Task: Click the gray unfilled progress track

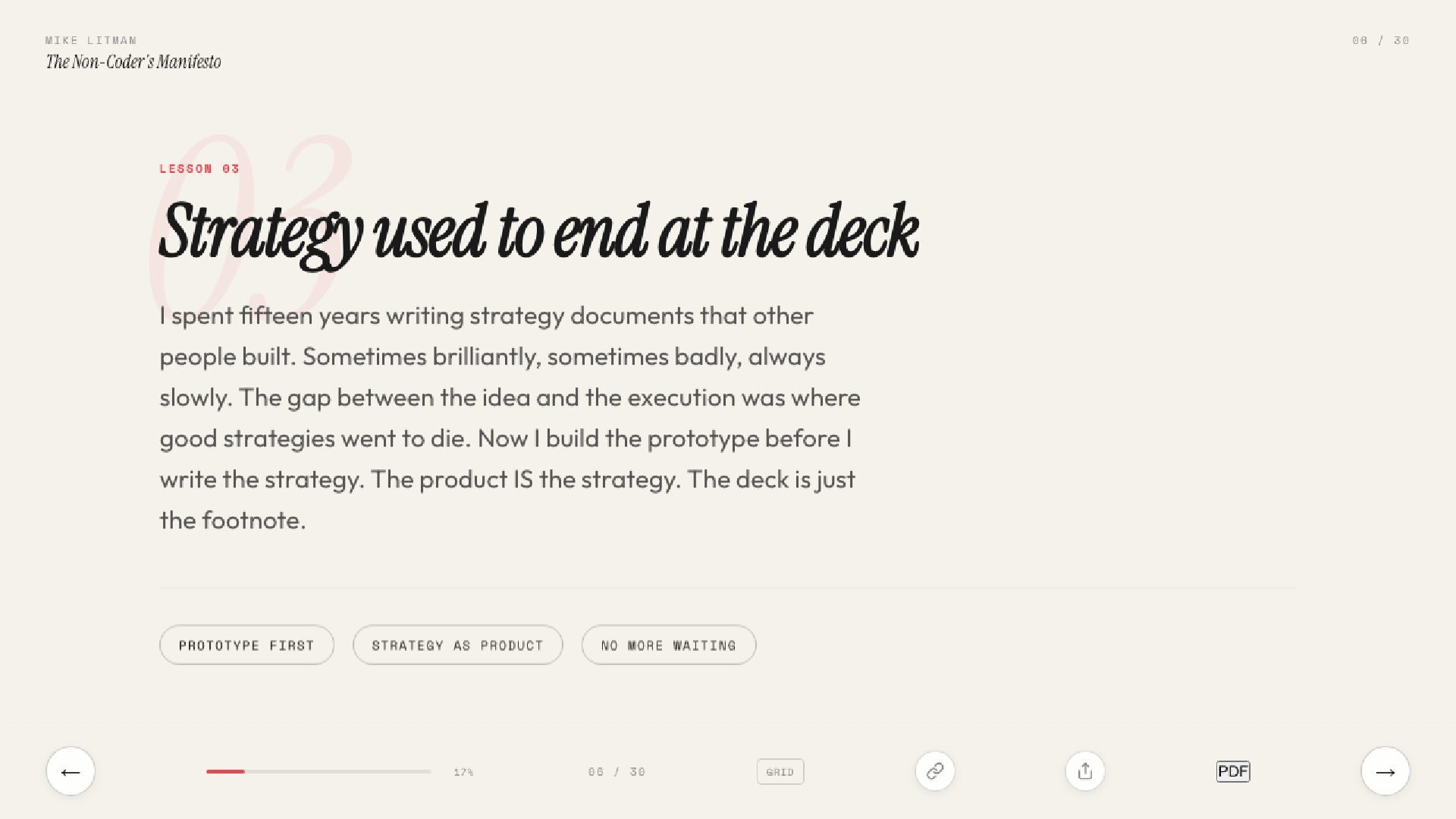Action: tap(338, 771)
